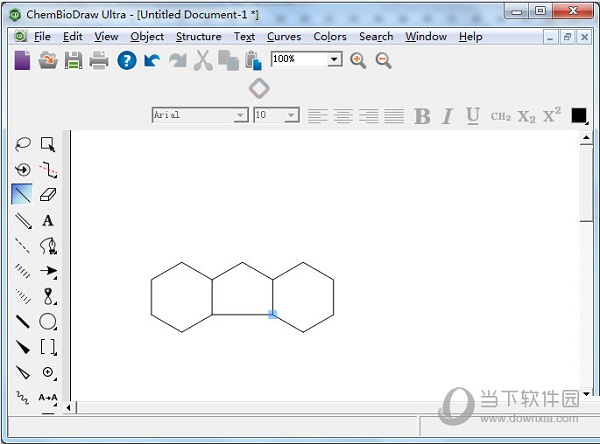This screenshot has width=600, height=444.
Task: Open the 100% zoom level dropdown
Action: tap(334, 59)
